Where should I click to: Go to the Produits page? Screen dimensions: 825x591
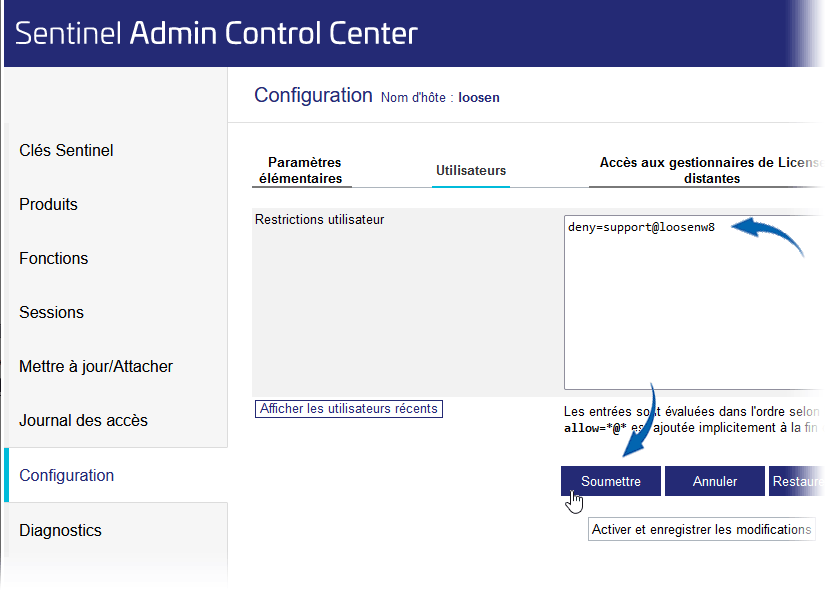click(48, 204)
